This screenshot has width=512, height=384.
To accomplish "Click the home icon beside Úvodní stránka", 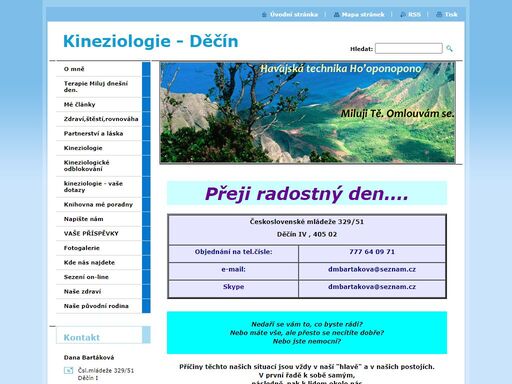I will 264,15.
